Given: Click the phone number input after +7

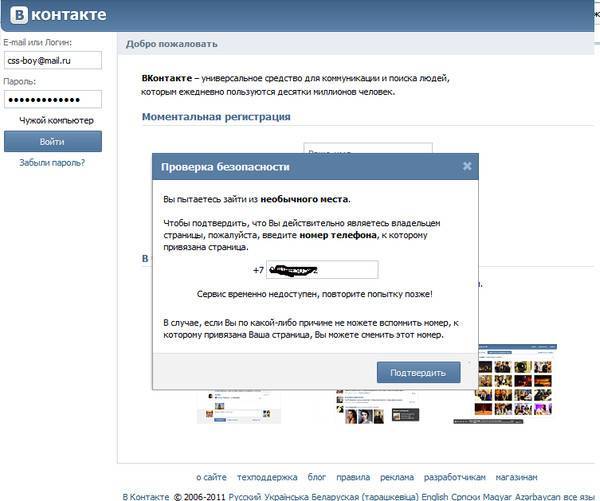Looking at the screenshot, I should pyautogui.click(x=322, y=270).
